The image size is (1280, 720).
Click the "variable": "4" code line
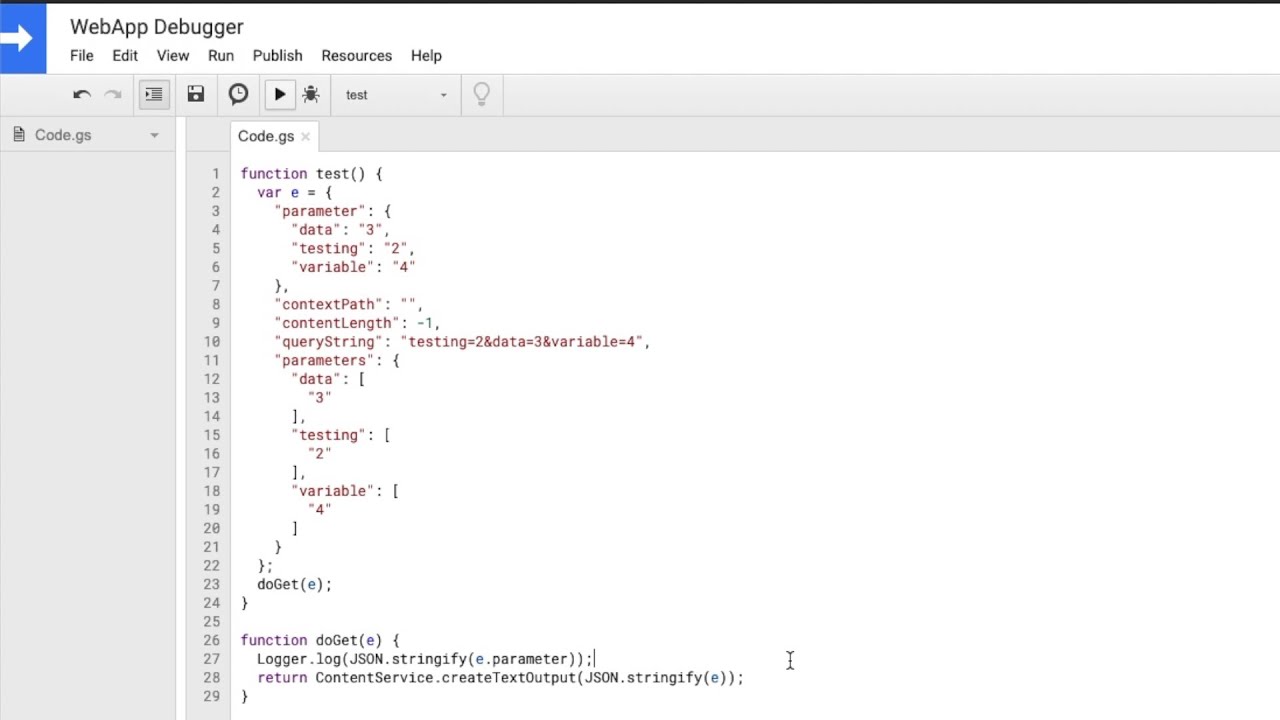[353, 267]
